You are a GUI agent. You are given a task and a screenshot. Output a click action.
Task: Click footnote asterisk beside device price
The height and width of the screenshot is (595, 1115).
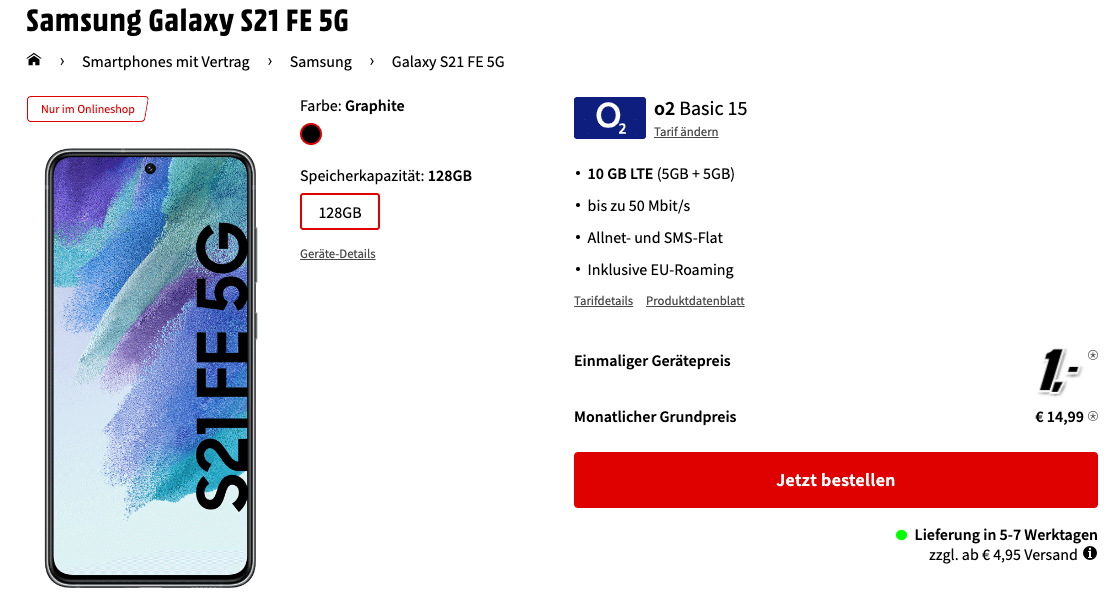(1093, 355)
